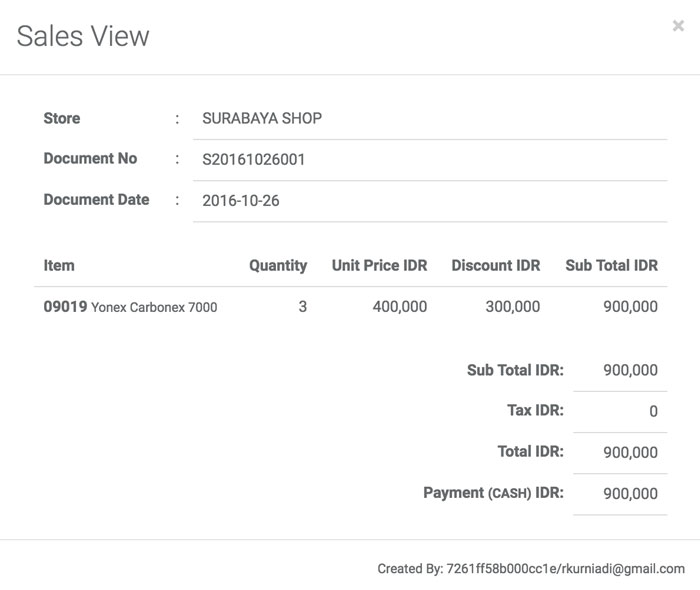This screenshot has width=700, height=590.
Task: Click quantity value 3 in item row
Action: click(303, 307)
